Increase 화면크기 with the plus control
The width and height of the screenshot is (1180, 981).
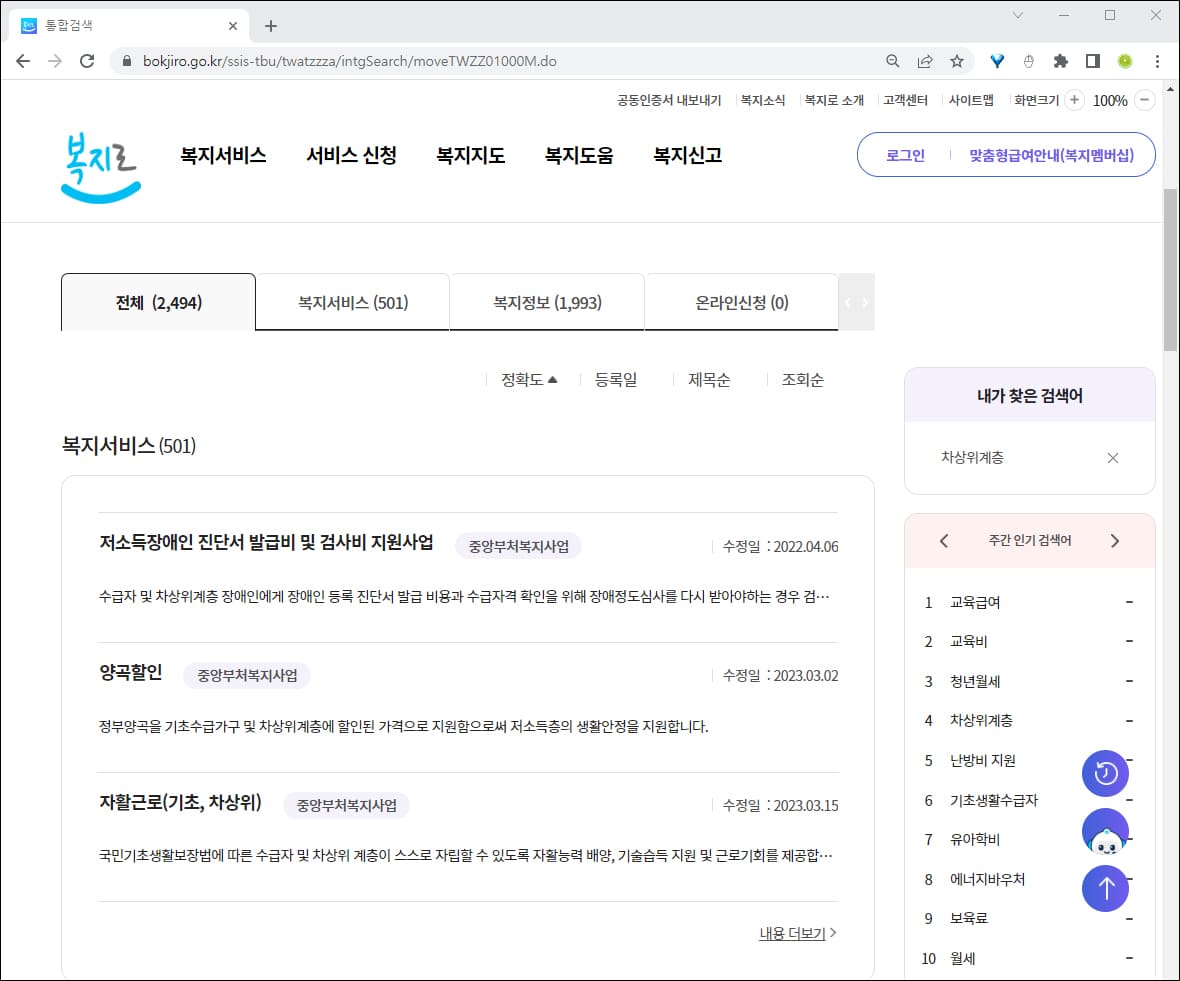pos(1073,100)
